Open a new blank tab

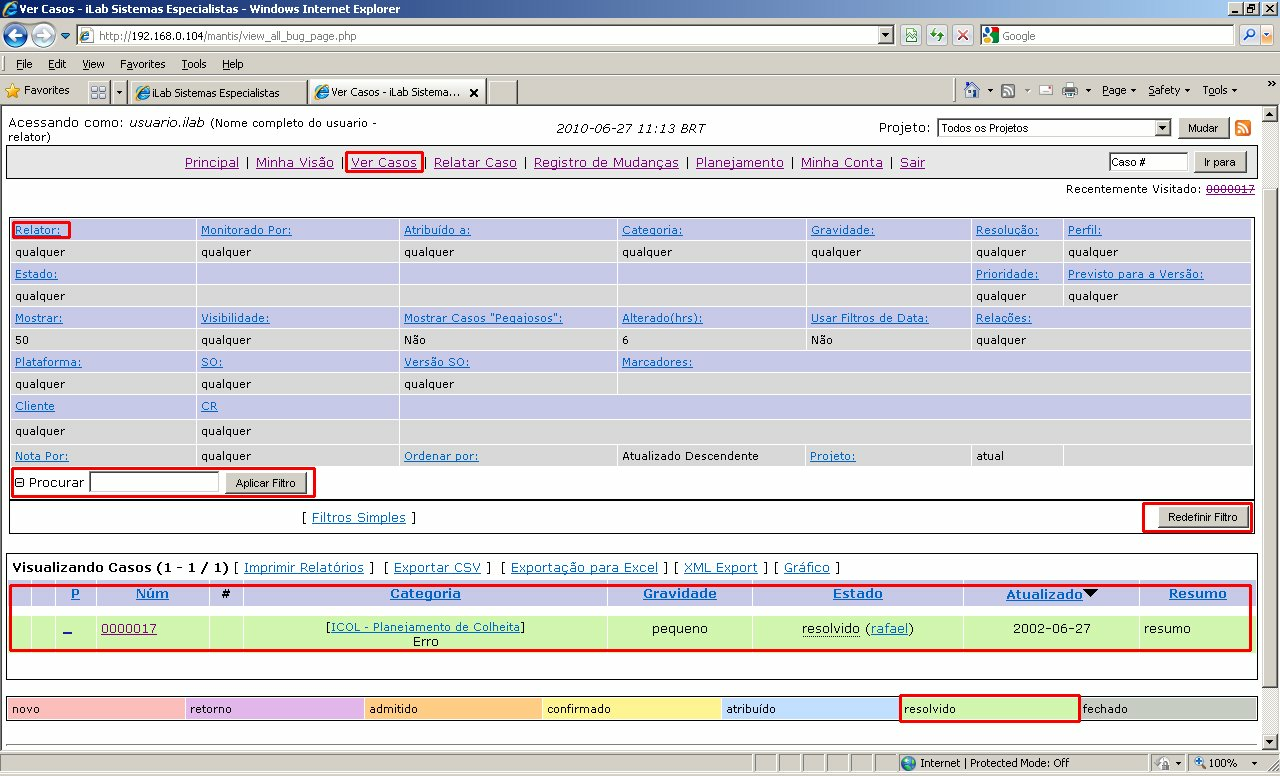pos(503,92)
